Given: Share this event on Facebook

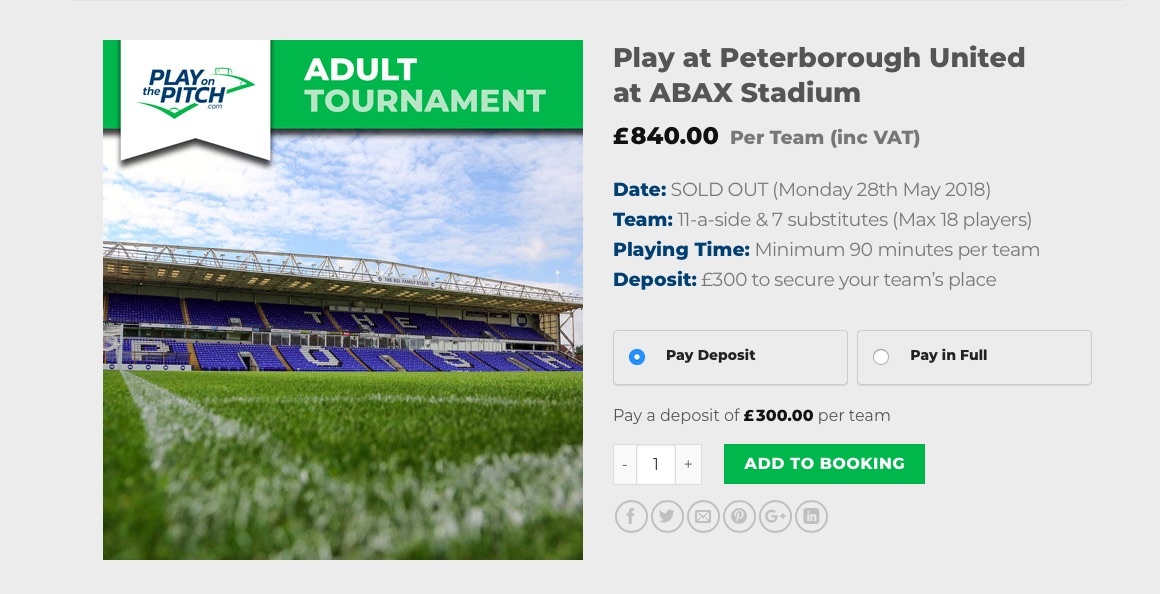Looking at the screenshot, I should click(631, 516).
